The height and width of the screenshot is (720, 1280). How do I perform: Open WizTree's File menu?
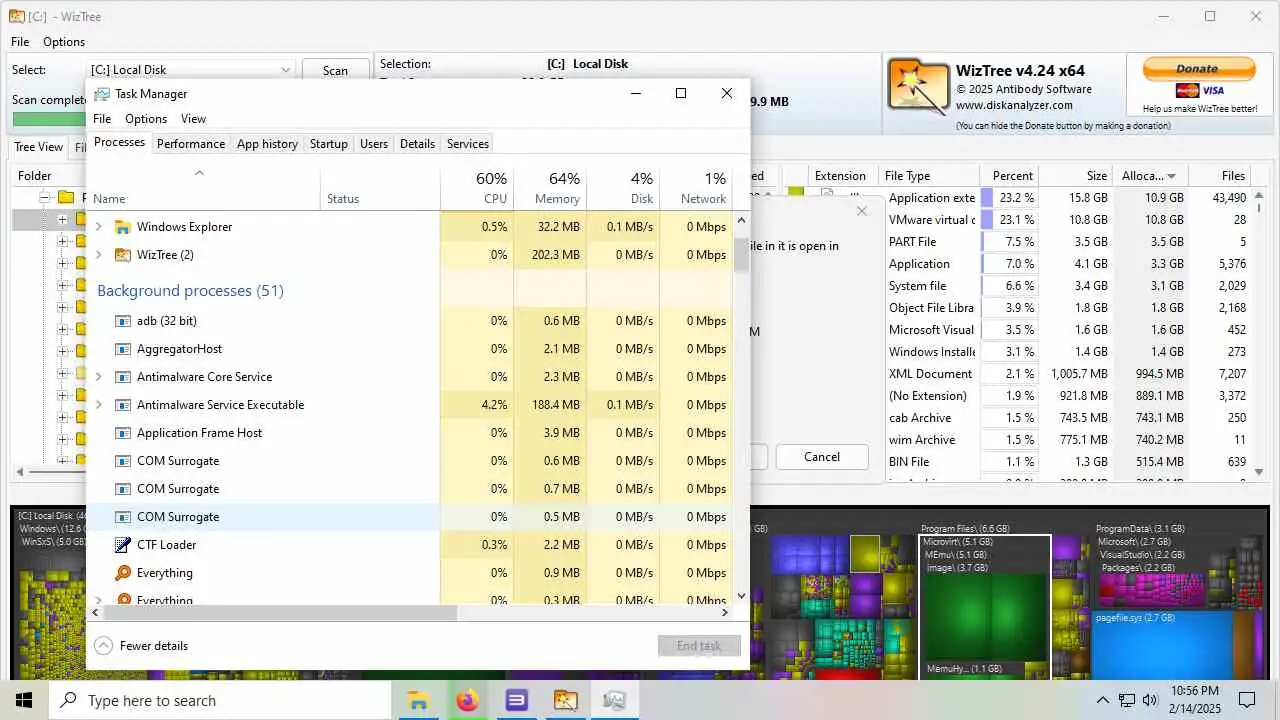[x=20, y=42]
